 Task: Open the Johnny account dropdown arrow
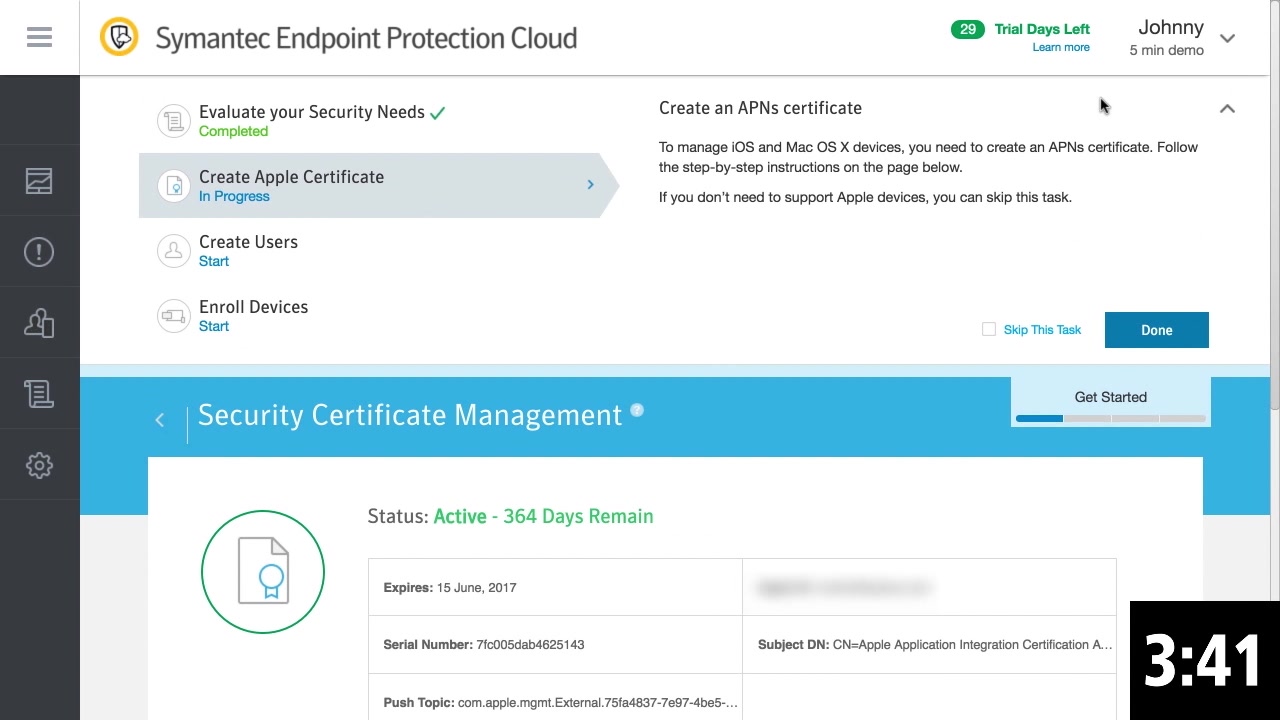click(x=1228, y=38)
